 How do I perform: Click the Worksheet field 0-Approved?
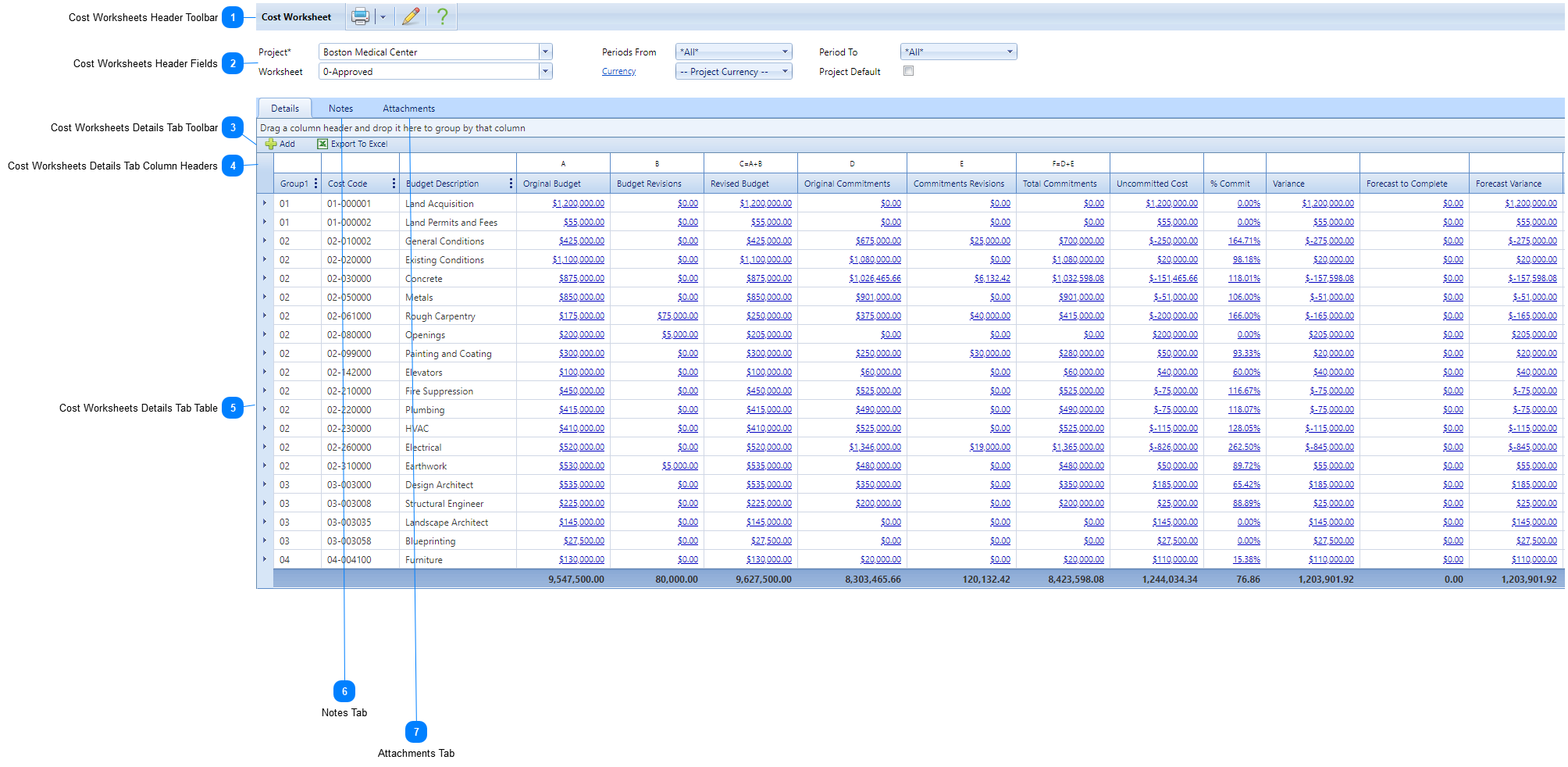pyautogui.click(x=429, y=71)
